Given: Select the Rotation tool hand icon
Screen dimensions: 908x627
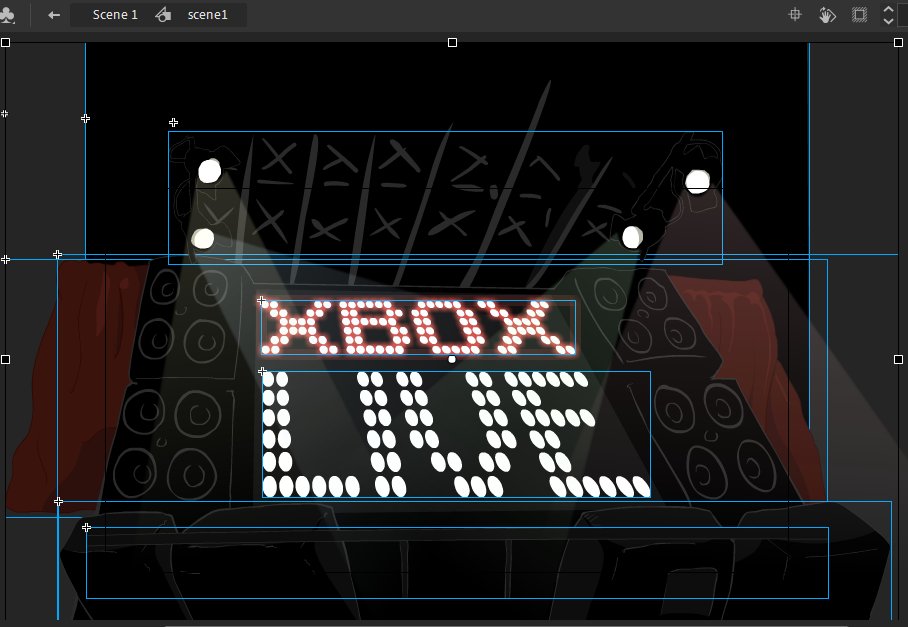Looking at the screenshot, I should pyautogui.click(x=827, y=15).
